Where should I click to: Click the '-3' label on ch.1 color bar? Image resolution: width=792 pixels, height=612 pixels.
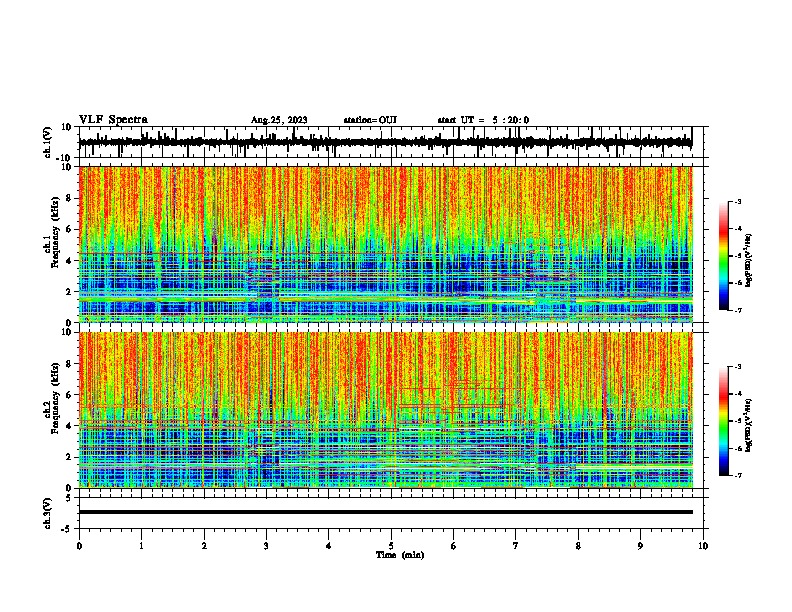coord(737,201)
